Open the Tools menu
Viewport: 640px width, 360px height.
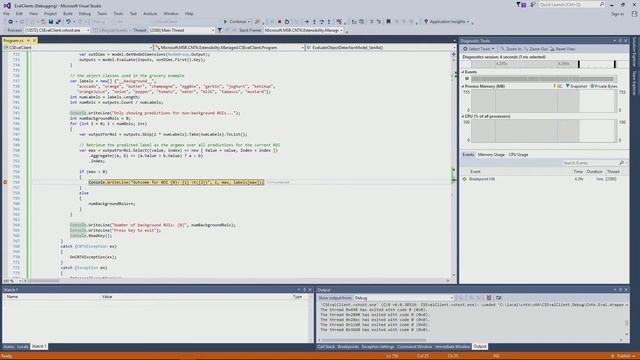coord(118,13)
